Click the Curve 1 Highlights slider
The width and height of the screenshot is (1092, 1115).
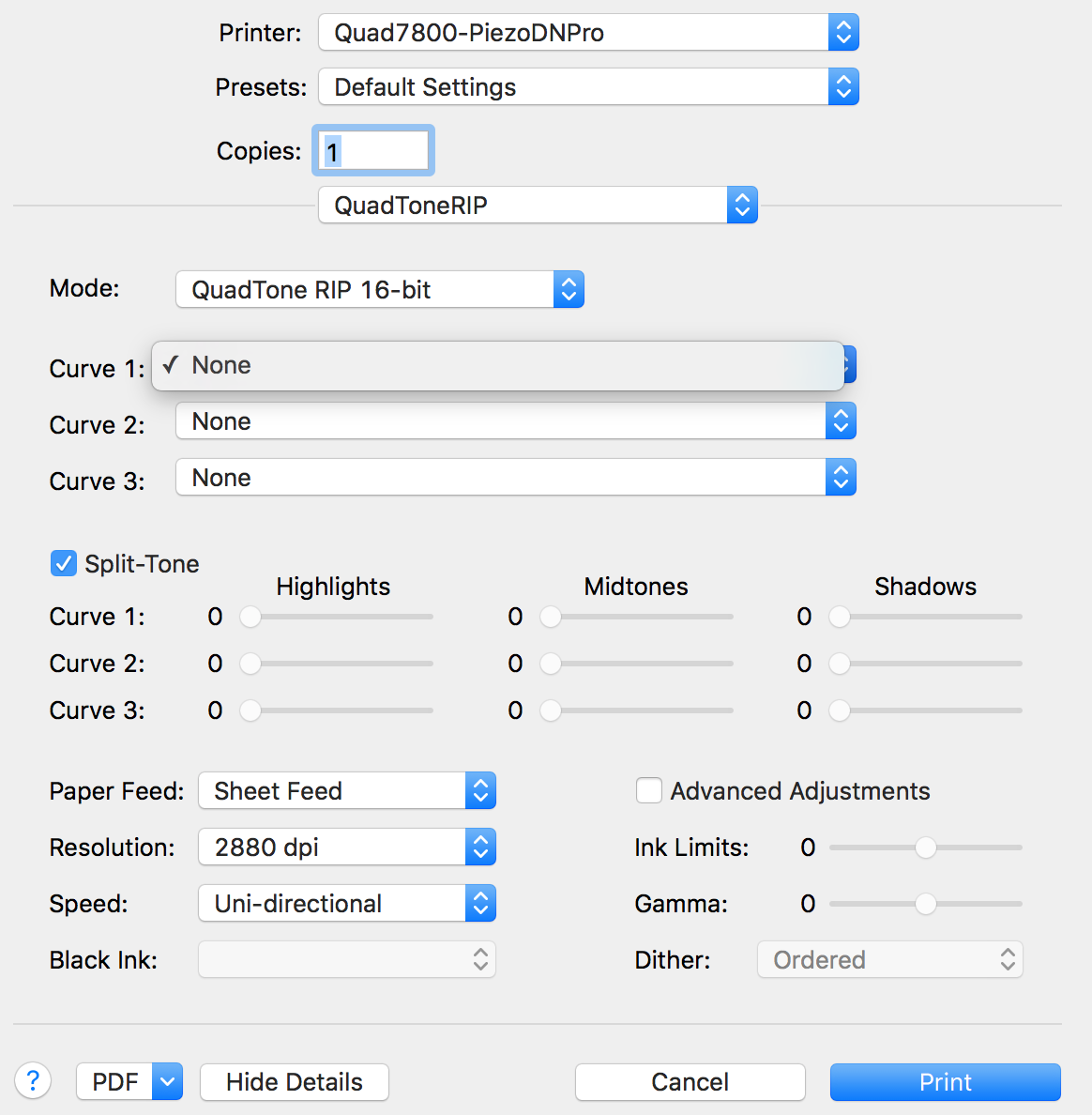pos(336,617)
